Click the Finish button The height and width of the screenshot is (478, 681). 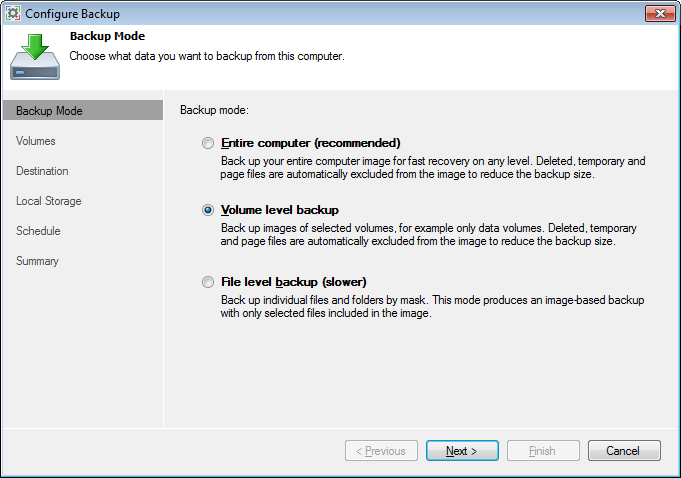point(543,451)
